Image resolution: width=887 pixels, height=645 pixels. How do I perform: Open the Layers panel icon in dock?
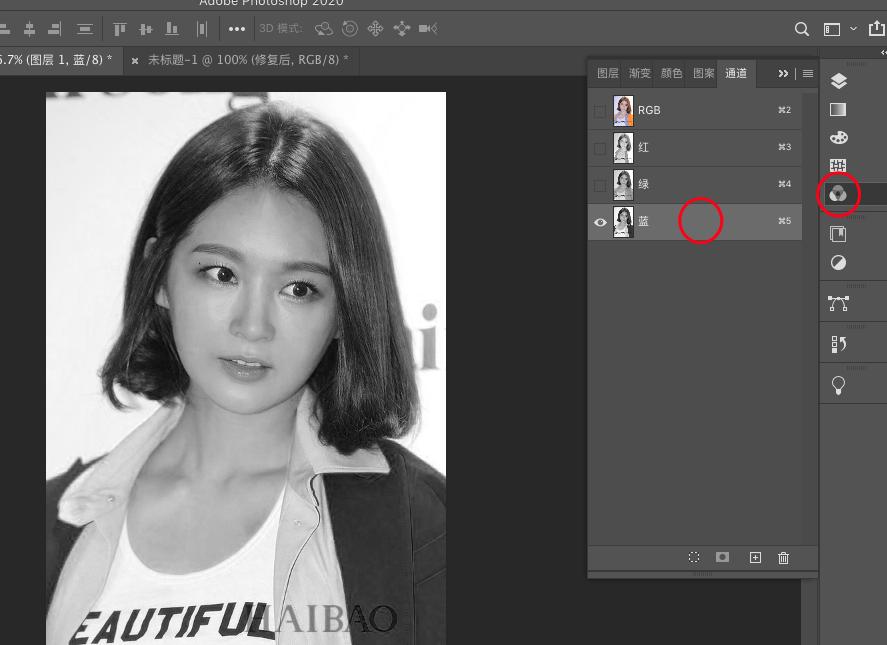pyautogui.click(x=838, y=81)
